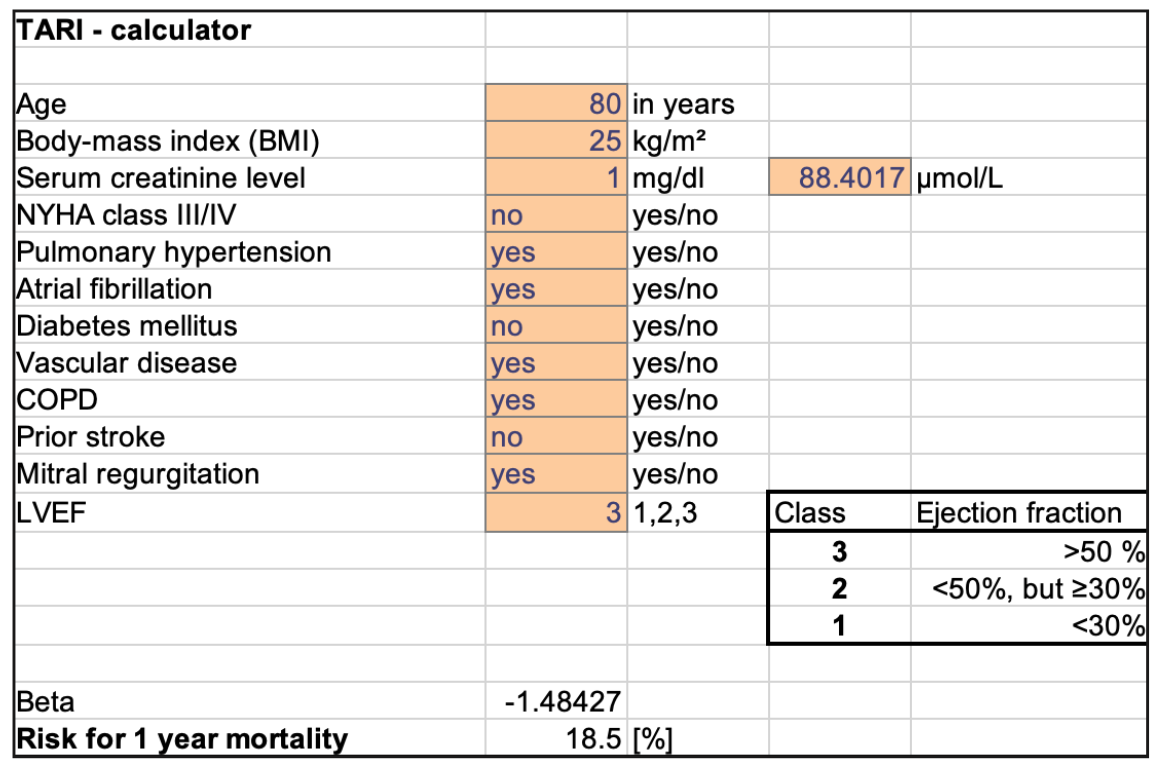Image resolution: width=1158 pixels, height=768 pixels.
Task: Click Atrial fibrillation answer cell
Action: pos(556,289)
